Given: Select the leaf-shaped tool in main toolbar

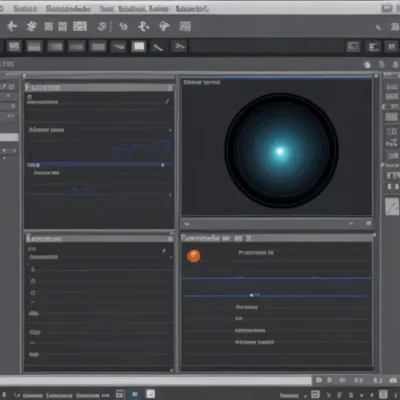Looking at the screenshot, I should coord(164,26).
